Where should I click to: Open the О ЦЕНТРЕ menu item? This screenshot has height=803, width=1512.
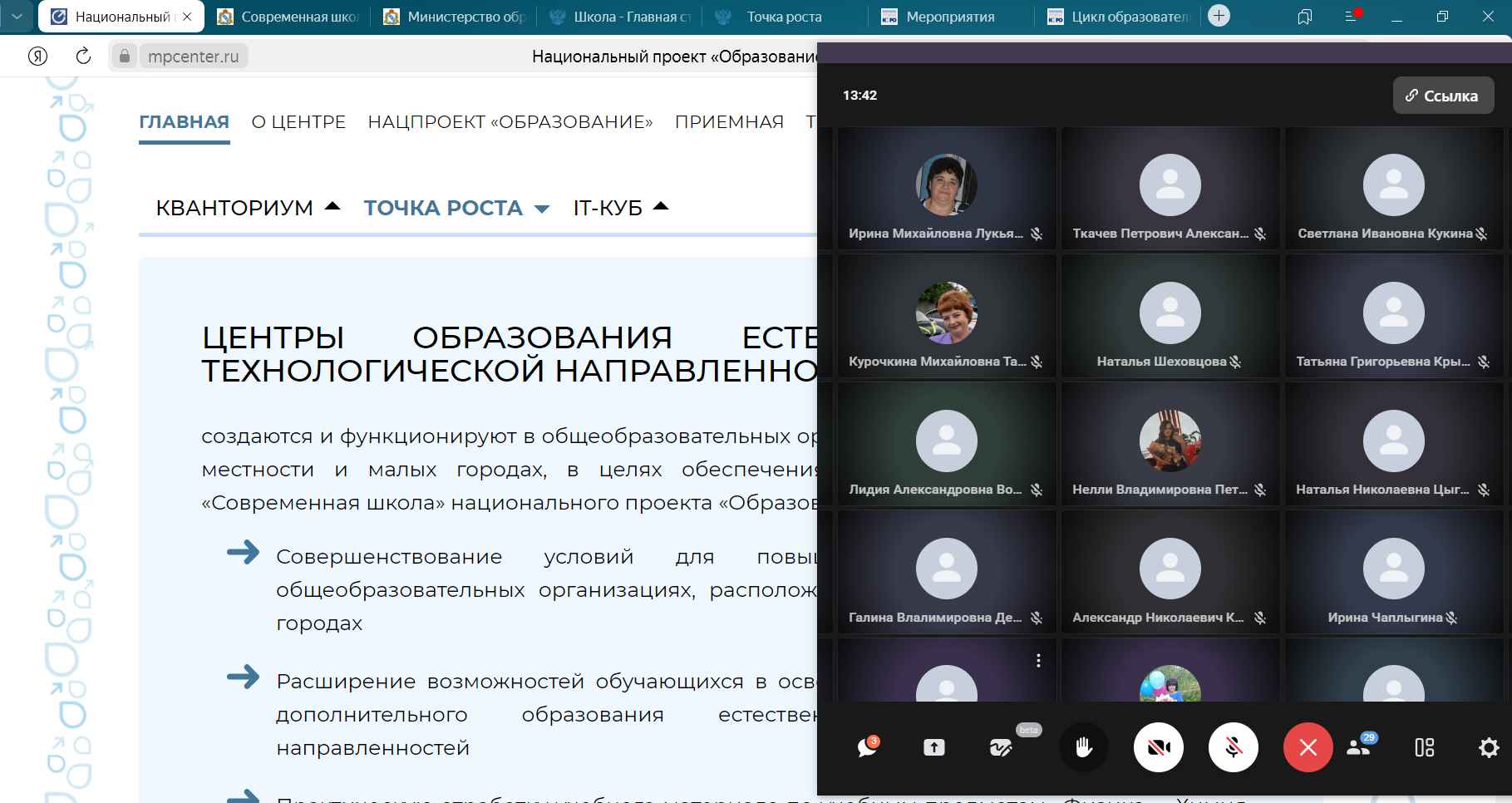[x=298, y=122]
